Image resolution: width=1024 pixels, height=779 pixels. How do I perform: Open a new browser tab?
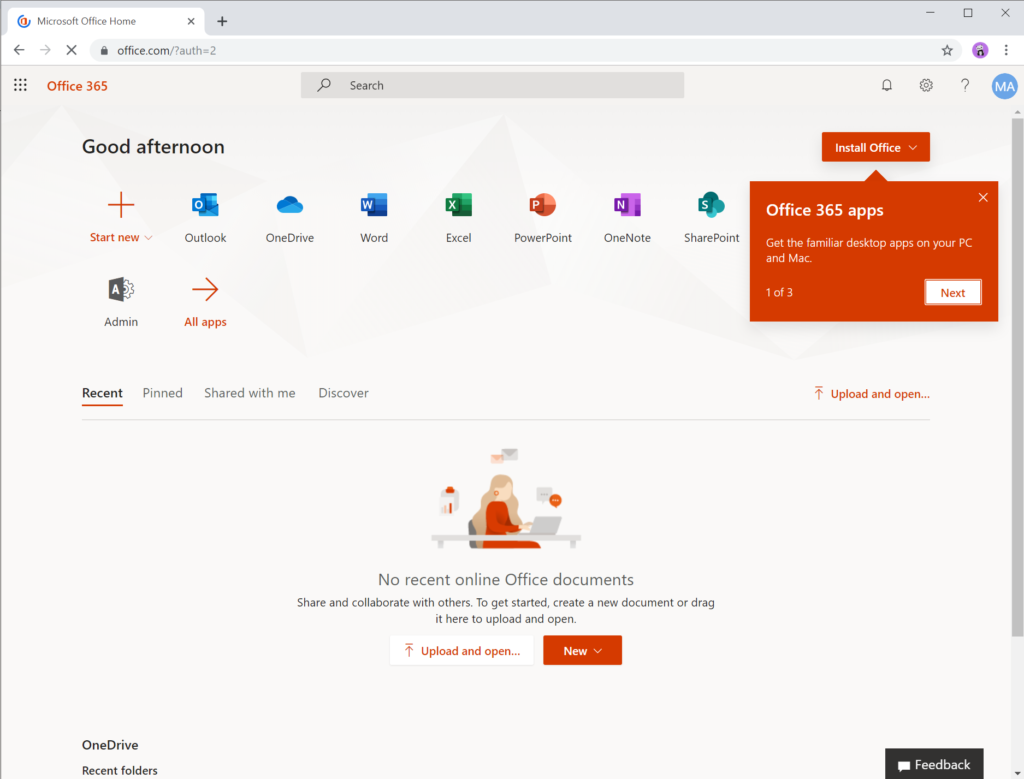pyautogui.click(x=222, y=22)
